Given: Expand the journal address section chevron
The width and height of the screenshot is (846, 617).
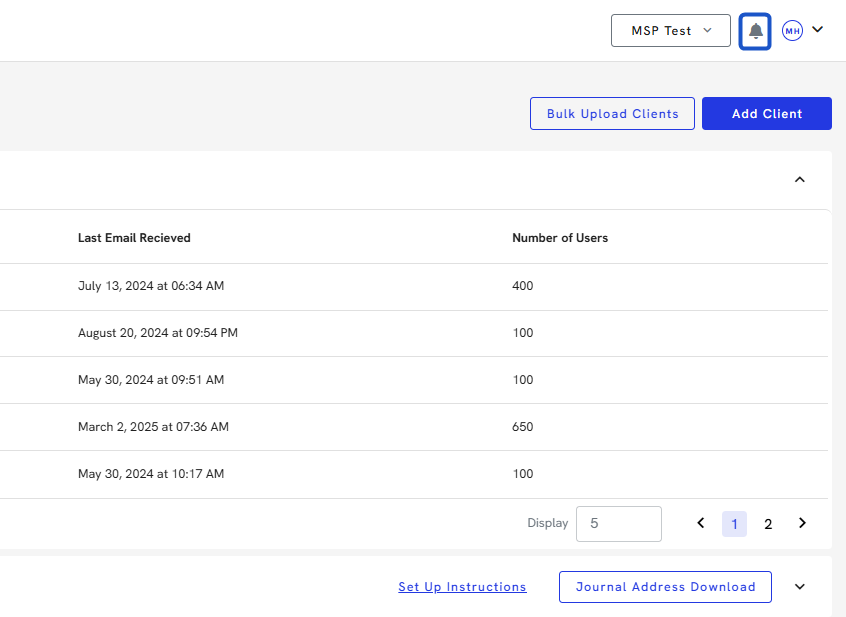Looking at the screenshot, I should pos(799,587).
